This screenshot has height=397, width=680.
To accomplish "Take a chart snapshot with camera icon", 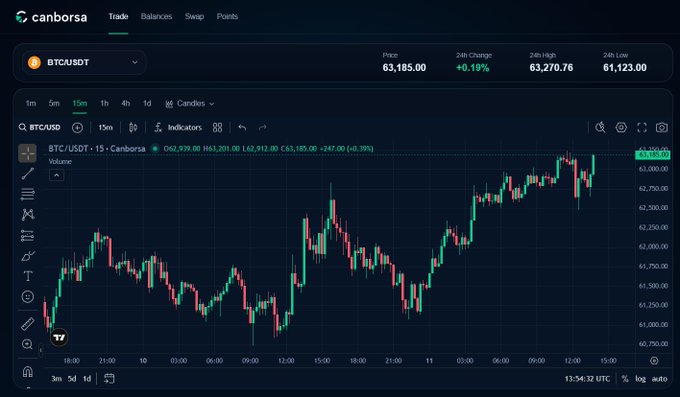I will pos(661,128).
